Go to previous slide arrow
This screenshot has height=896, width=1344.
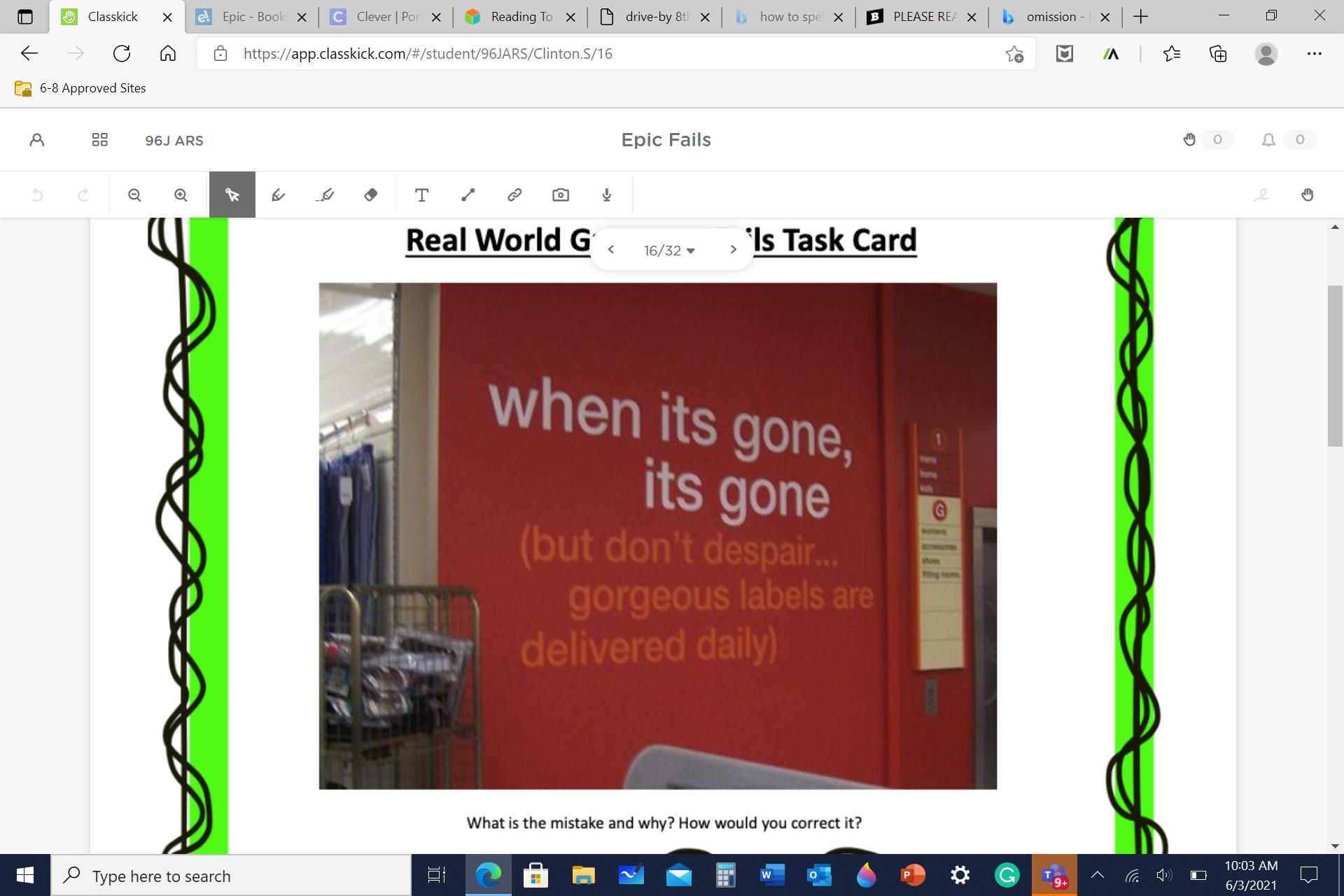(610, 249)
